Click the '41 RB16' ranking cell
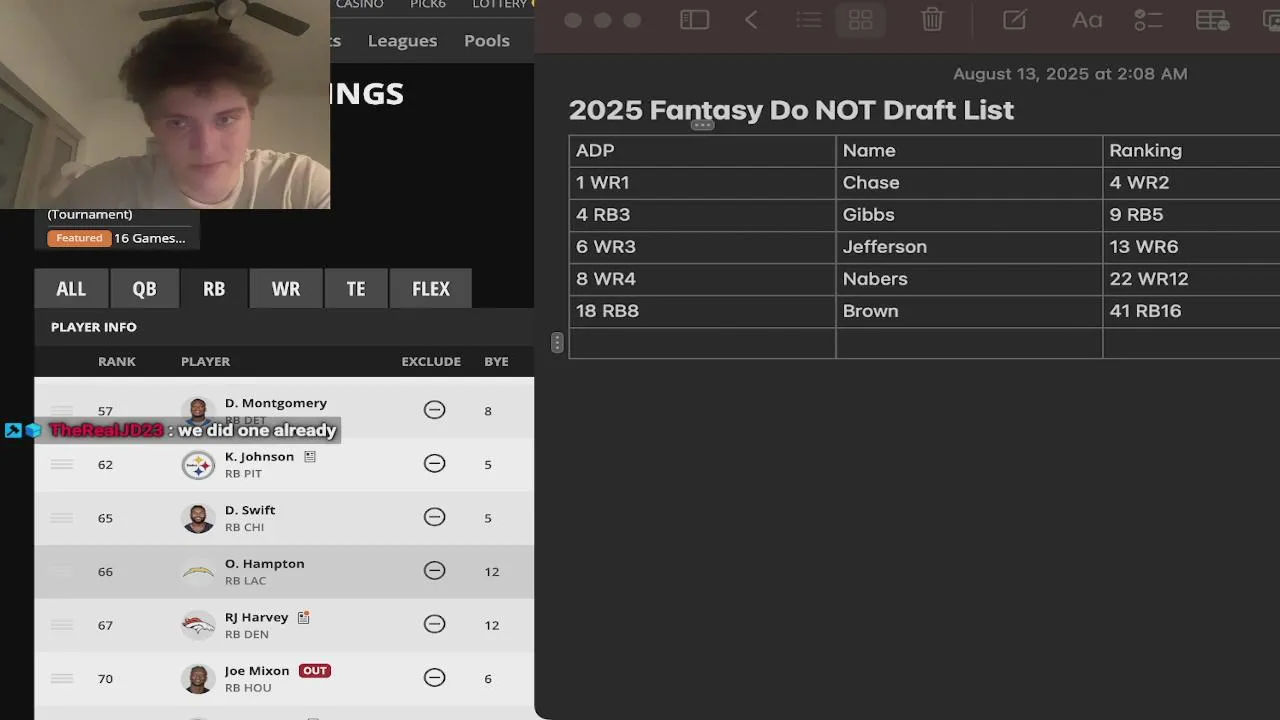 tap(1191, 311)
